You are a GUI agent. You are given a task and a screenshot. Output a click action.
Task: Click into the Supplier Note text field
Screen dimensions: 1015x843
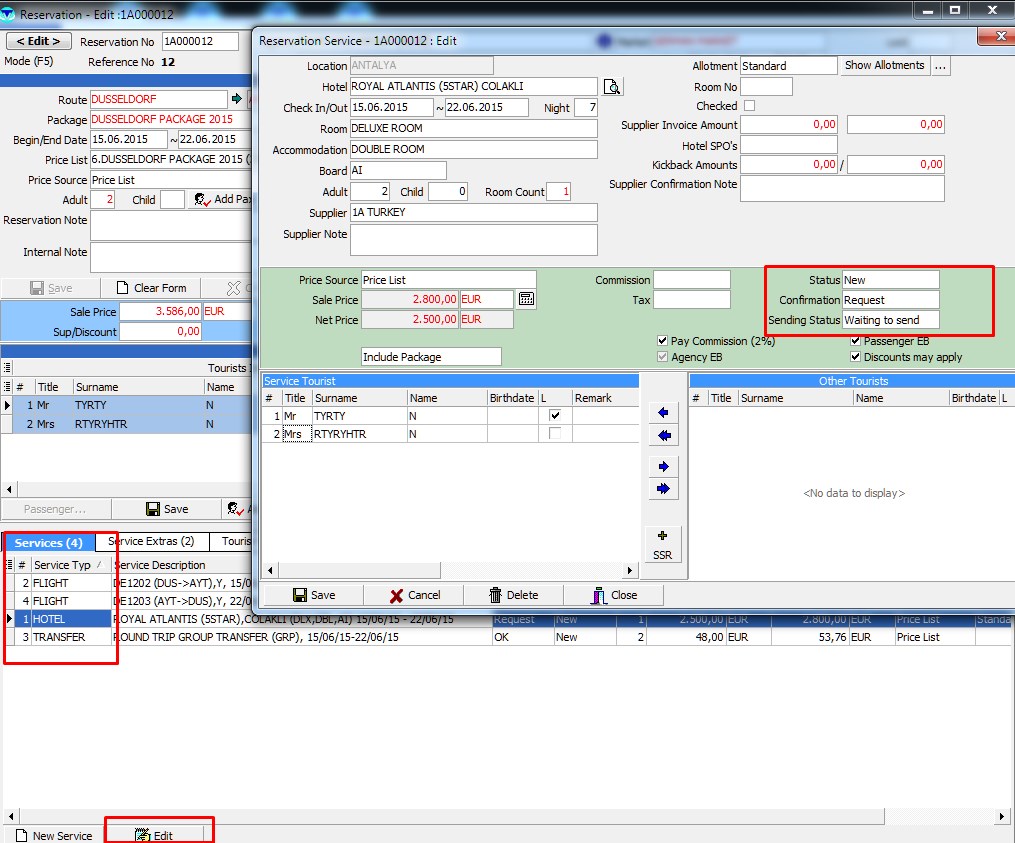(x=473, y=240)
